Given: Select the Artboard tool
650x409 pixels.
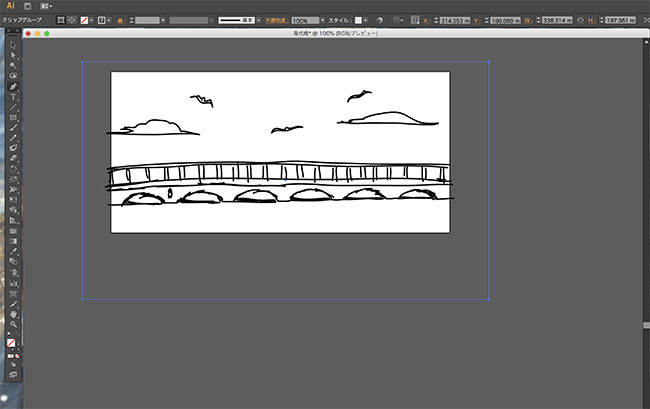Looking at the screenshot, I should point(13,294).
